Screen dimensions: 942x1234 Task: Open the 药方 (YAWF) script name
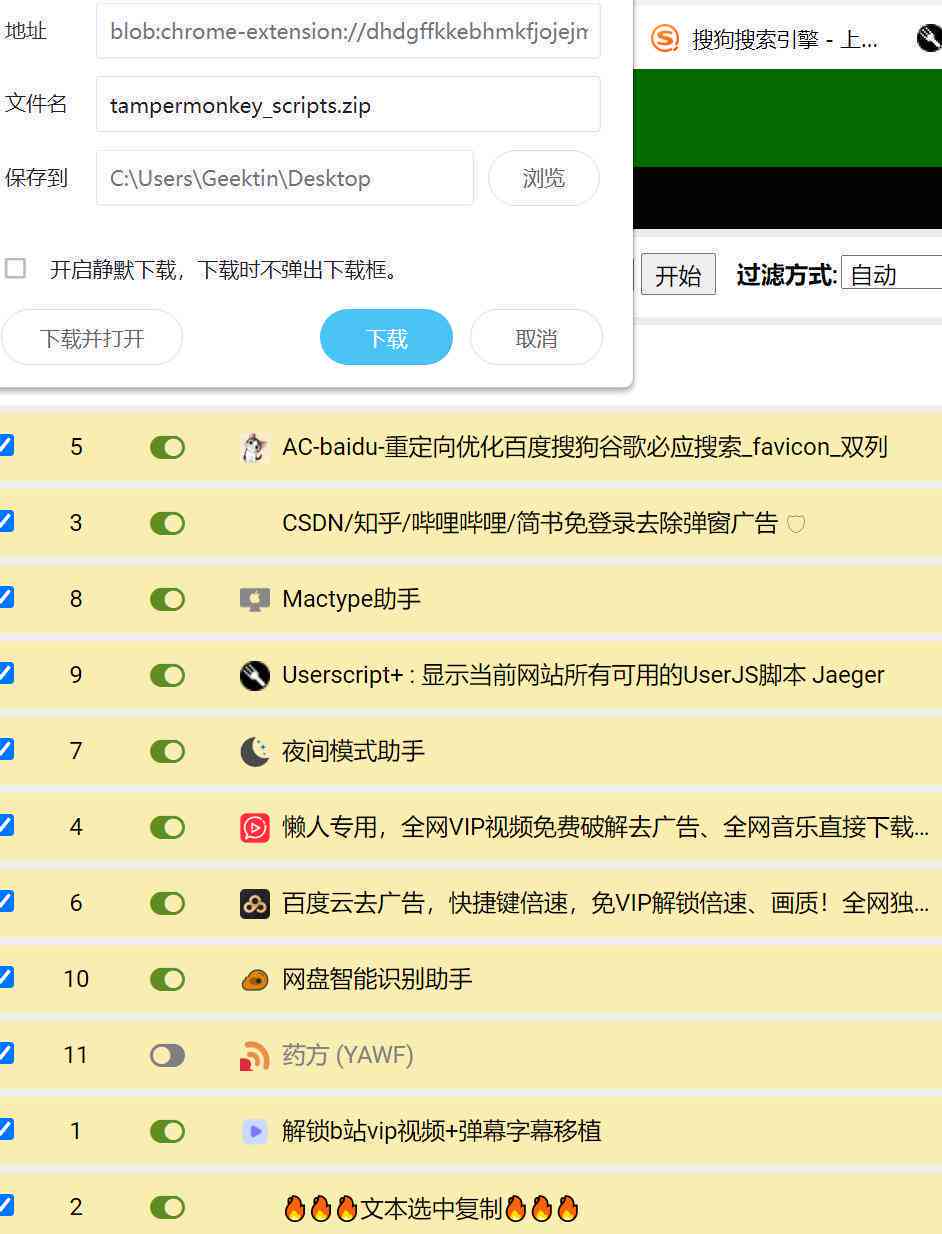[x=348, y=1055]
